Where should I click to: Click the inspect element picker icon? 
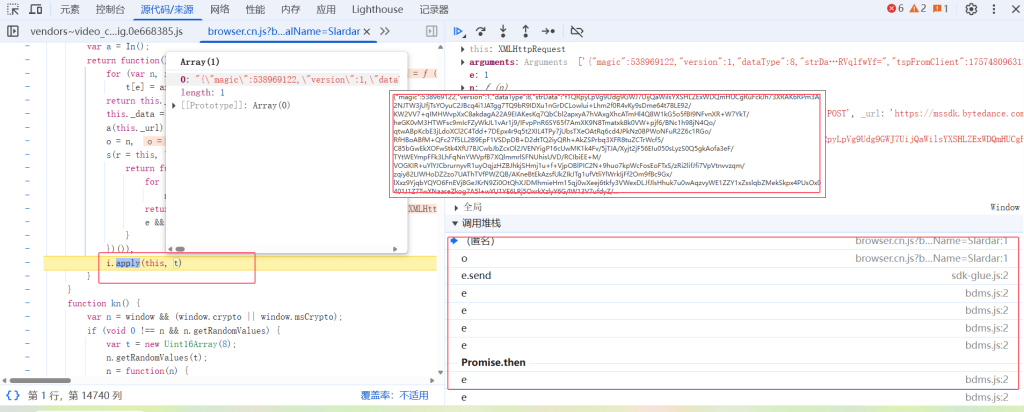(x=14, y=10)
